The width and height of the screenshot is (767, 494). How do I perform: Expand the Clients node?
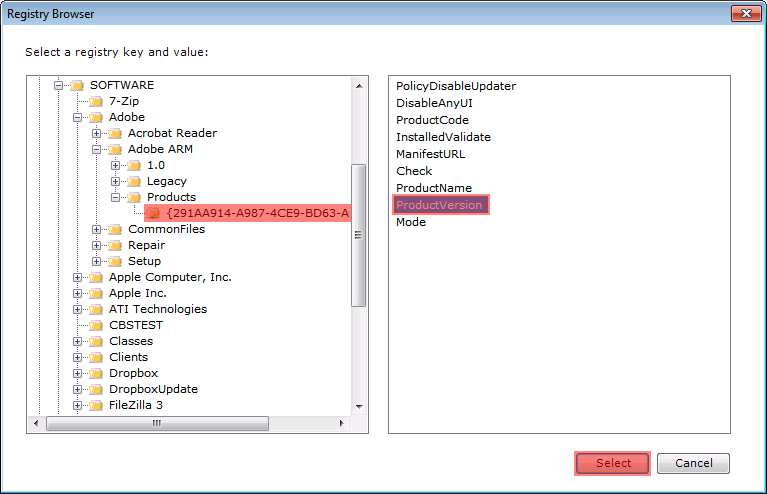point(77,358)
